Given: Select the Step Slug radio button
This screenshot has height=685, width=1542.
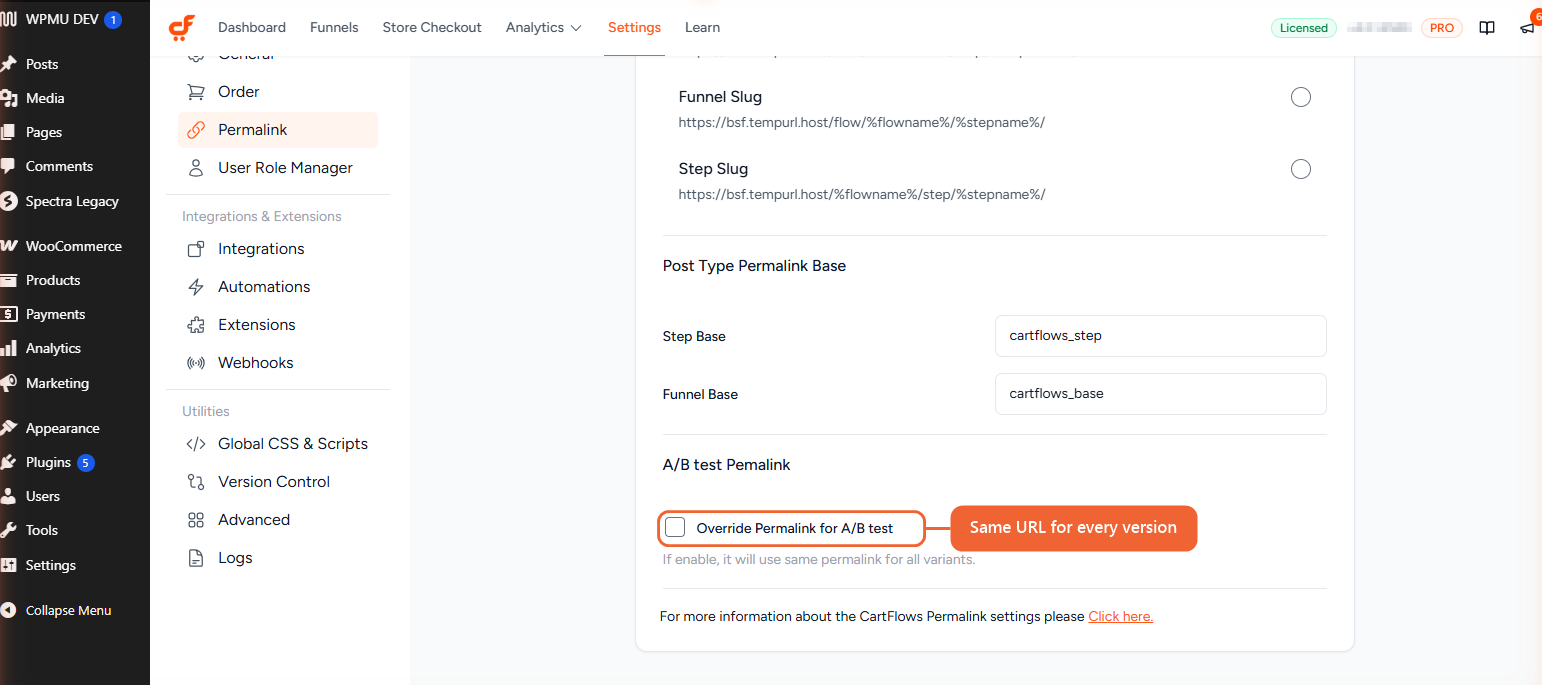Looking at the screenshot, I should [x=1301, y=169].
